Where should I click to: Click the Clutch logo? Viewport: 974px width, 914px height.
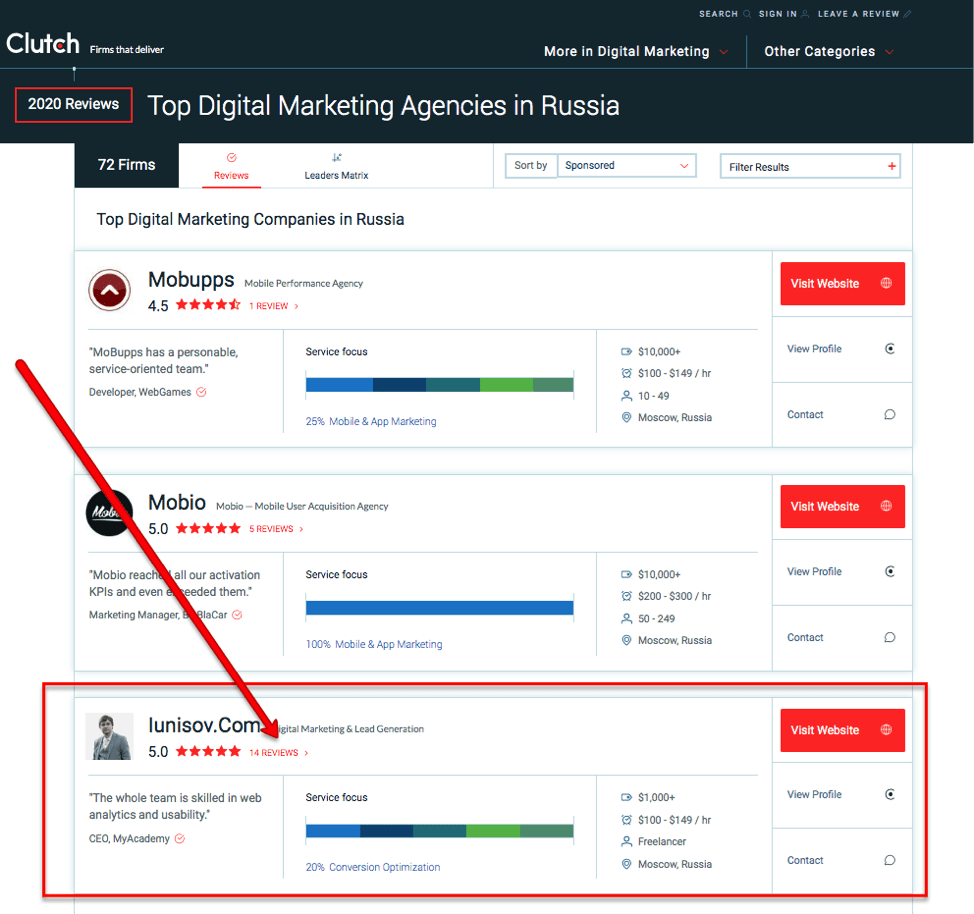click(43, 43)
